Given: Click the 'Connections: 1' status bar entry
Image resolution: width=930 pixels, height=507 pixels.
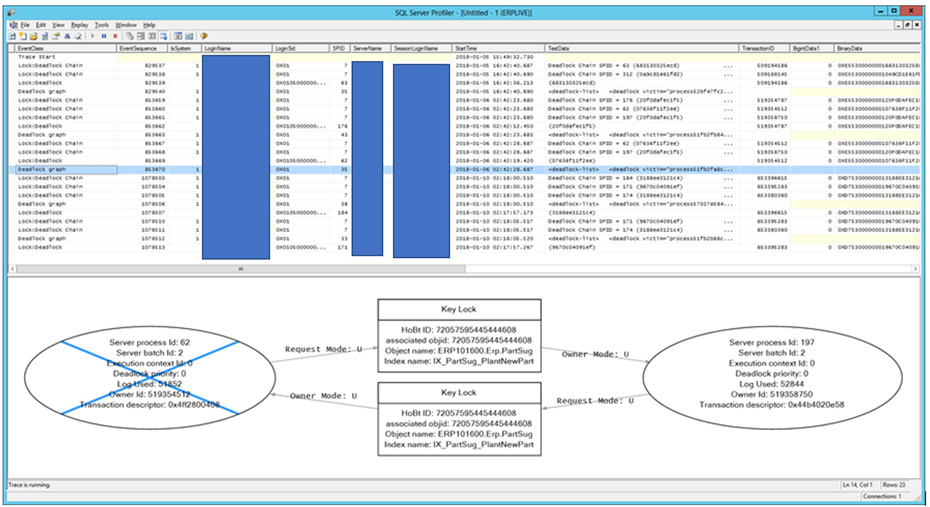Looking at the screenshot, I should (x=883, y=496).
